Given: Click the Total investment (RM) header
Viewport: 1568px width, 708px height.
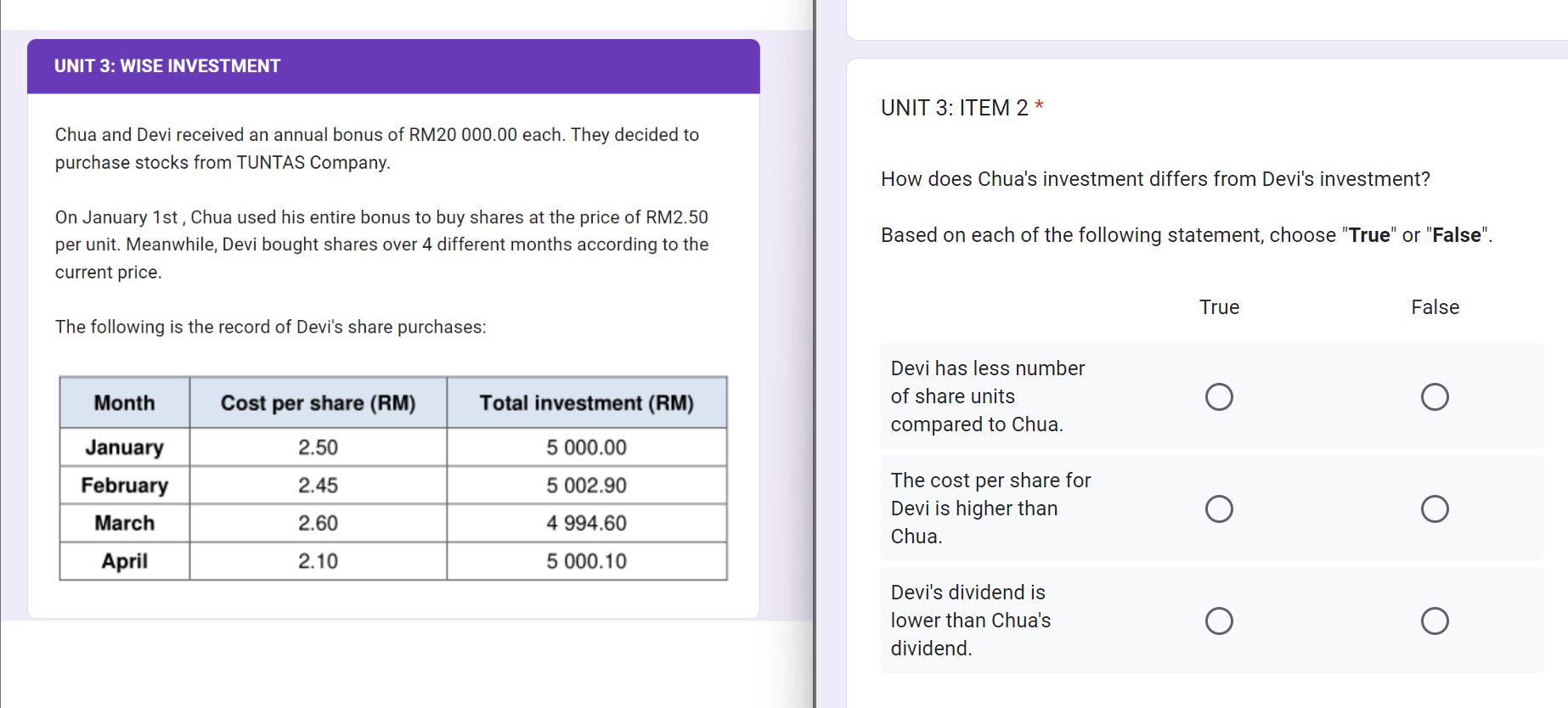Looking at the screenshot, I should pos(587,402).
